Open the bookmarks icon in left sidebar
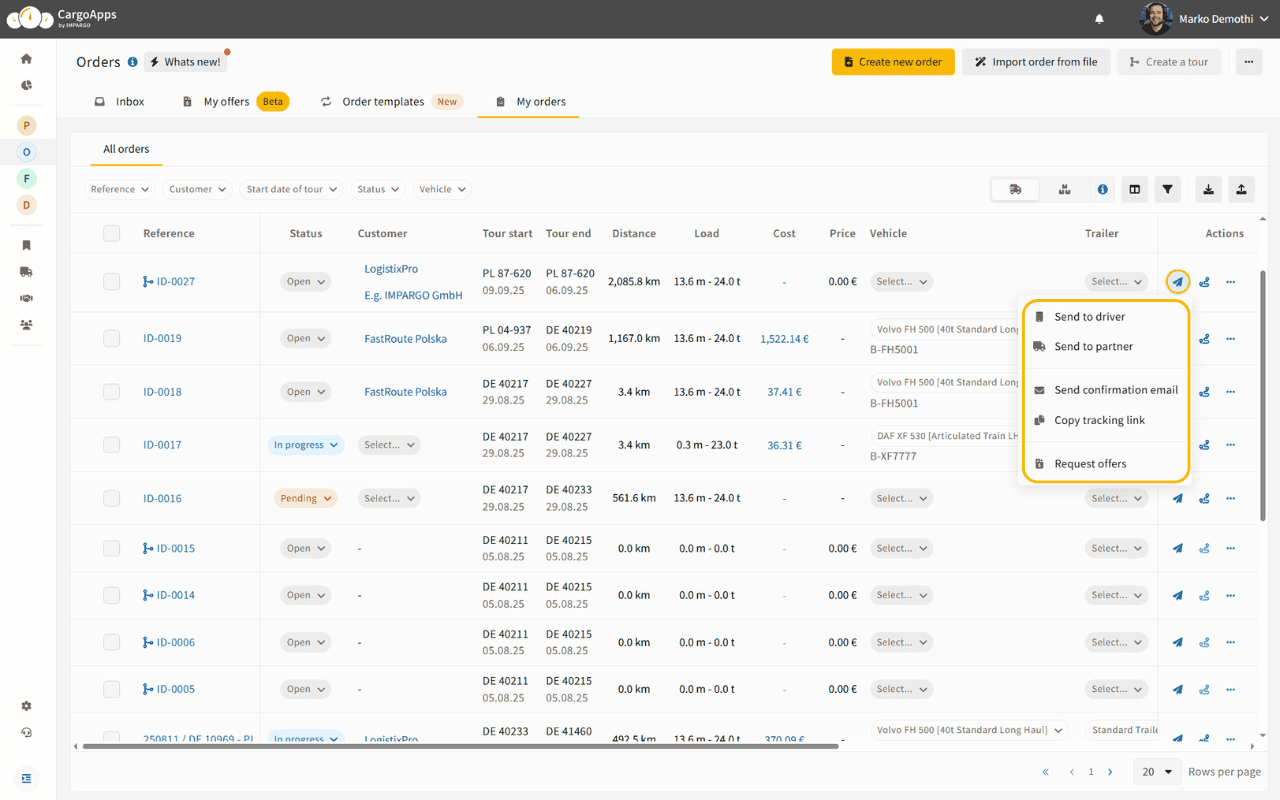1280x800 pixels. pos(26,244)
